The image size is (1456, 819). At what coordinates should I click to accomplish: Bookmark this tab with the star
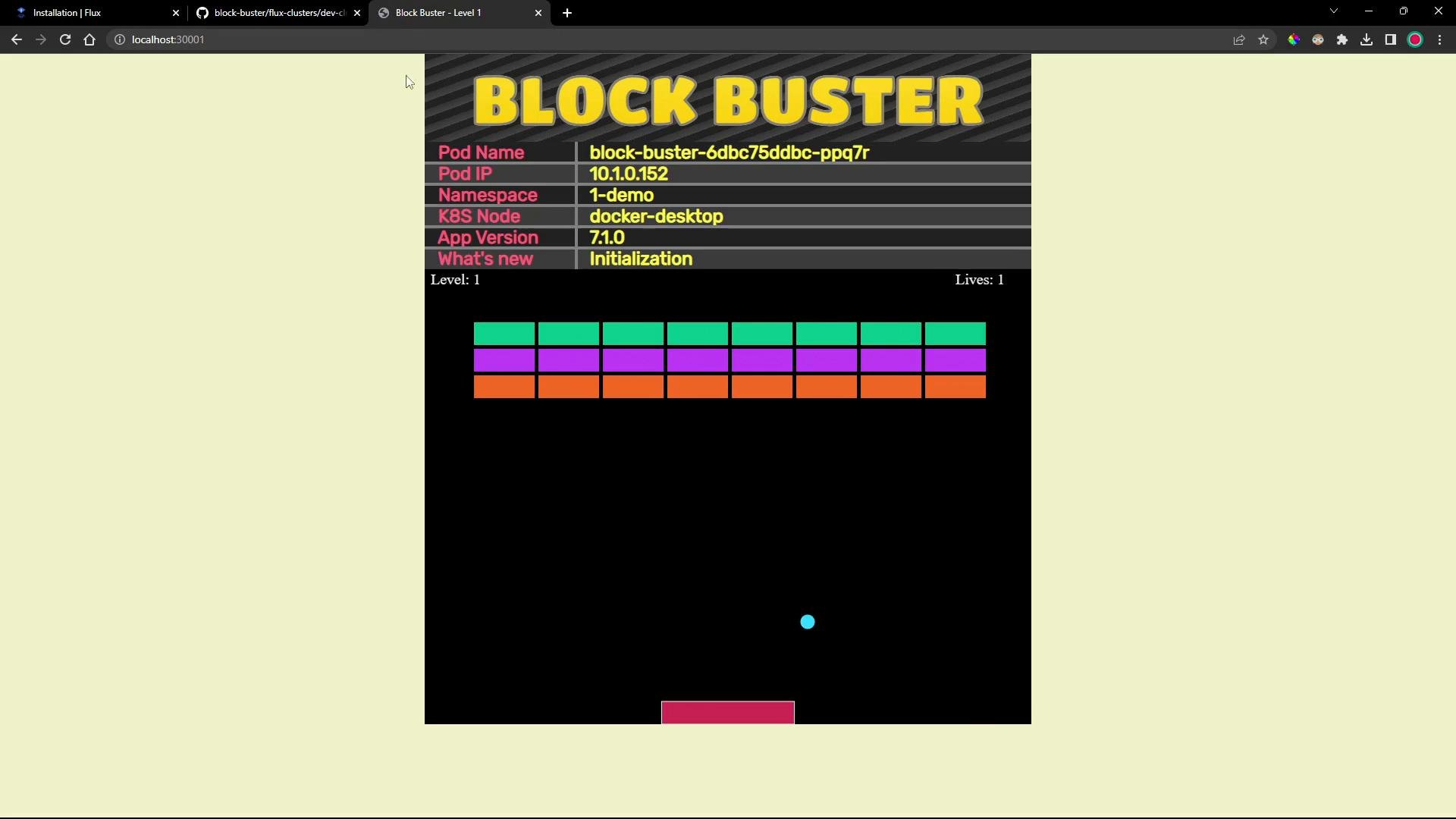[1263, 39]
